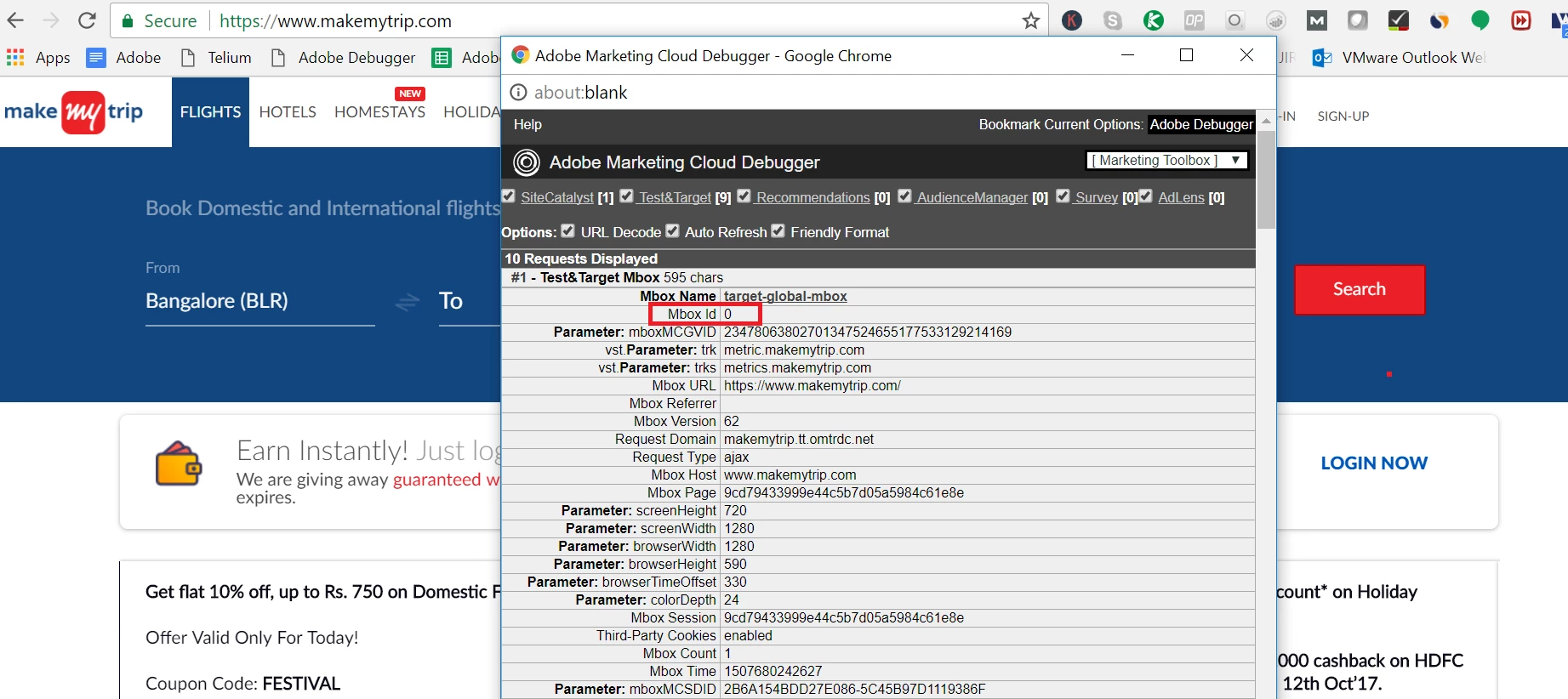Uncheck the SiteCatalyst checkbox
This screenshot has width=1568, height=699.
tap(509, 196)
